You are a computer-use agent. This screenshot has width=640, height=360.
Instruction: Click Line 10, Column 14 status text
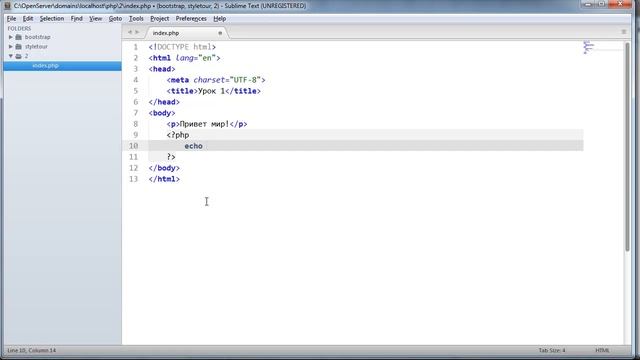click(32, 350)
